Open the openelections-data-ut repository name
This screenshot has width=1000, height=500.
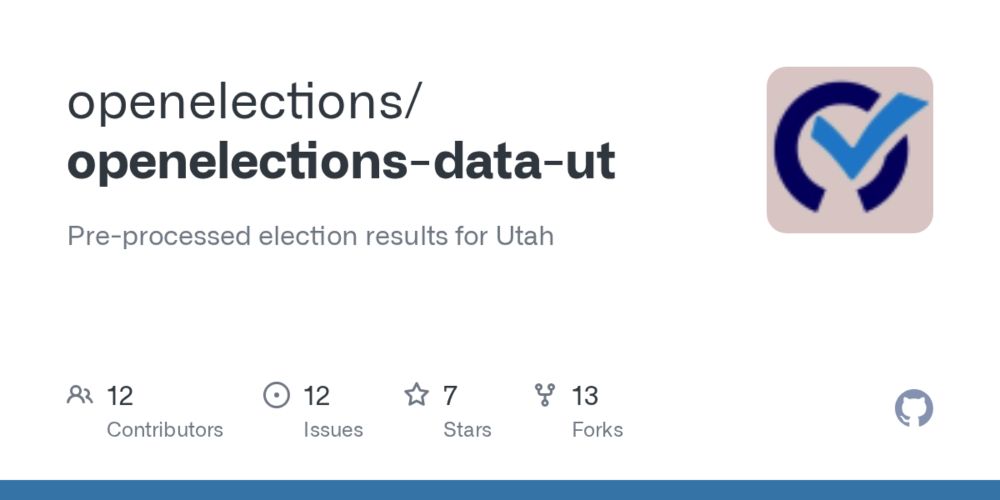341,162
